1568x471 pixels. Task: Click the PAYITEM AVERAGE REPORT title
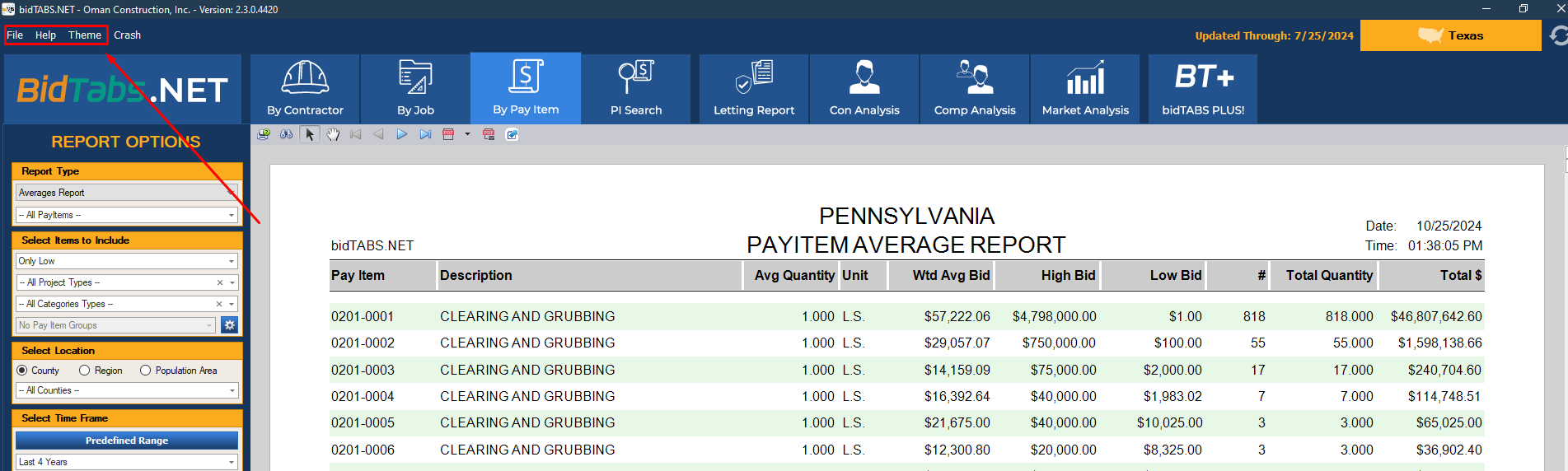coord(906,245)
